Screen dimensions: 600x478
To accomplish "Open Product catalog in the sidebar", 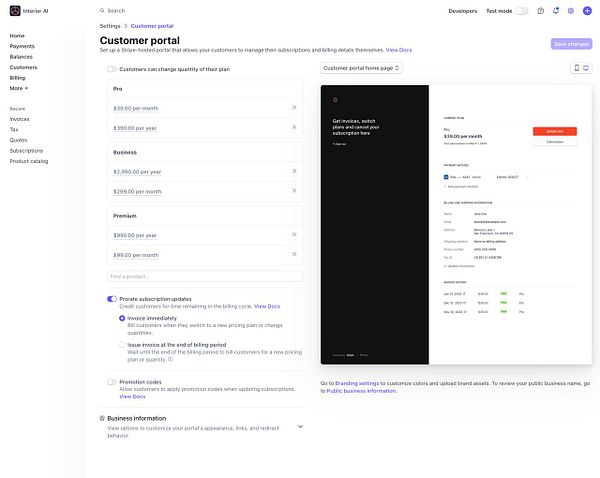I will pos(29,161).
